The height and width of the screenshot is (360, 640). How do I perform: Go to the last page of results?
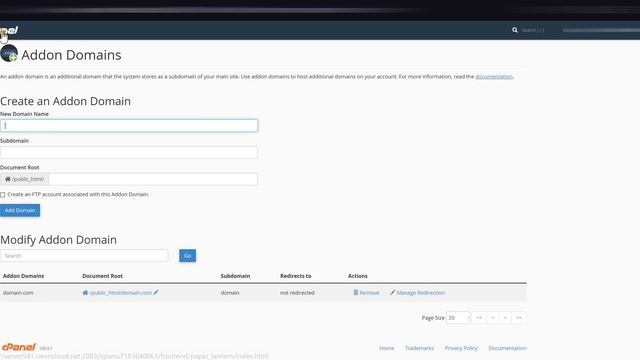519,318
